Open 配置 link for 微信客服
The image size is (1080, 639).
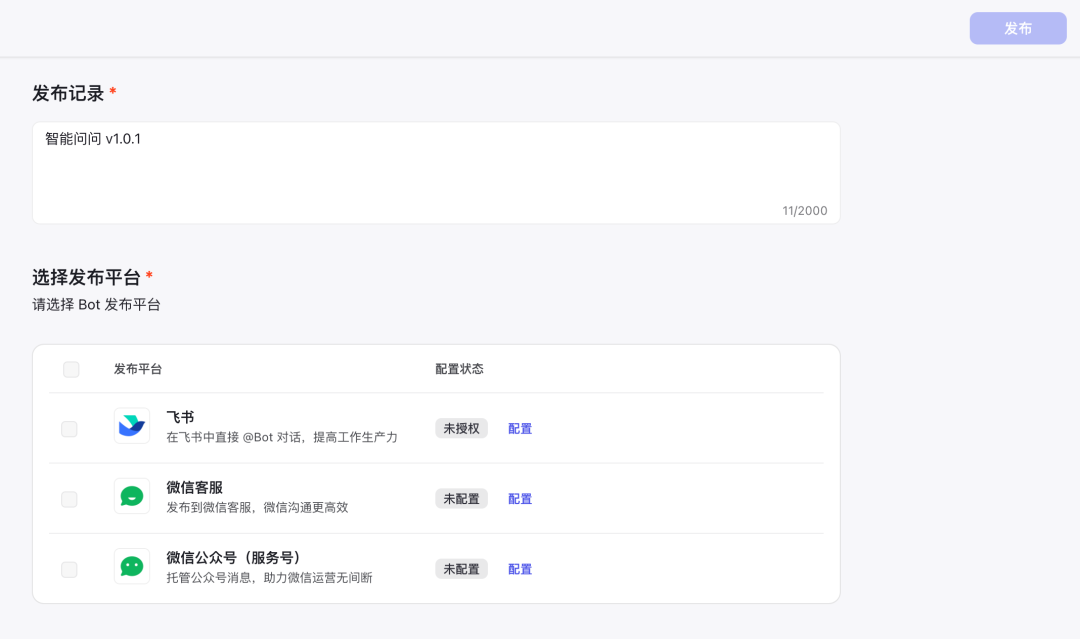click(x=520, y=499)
